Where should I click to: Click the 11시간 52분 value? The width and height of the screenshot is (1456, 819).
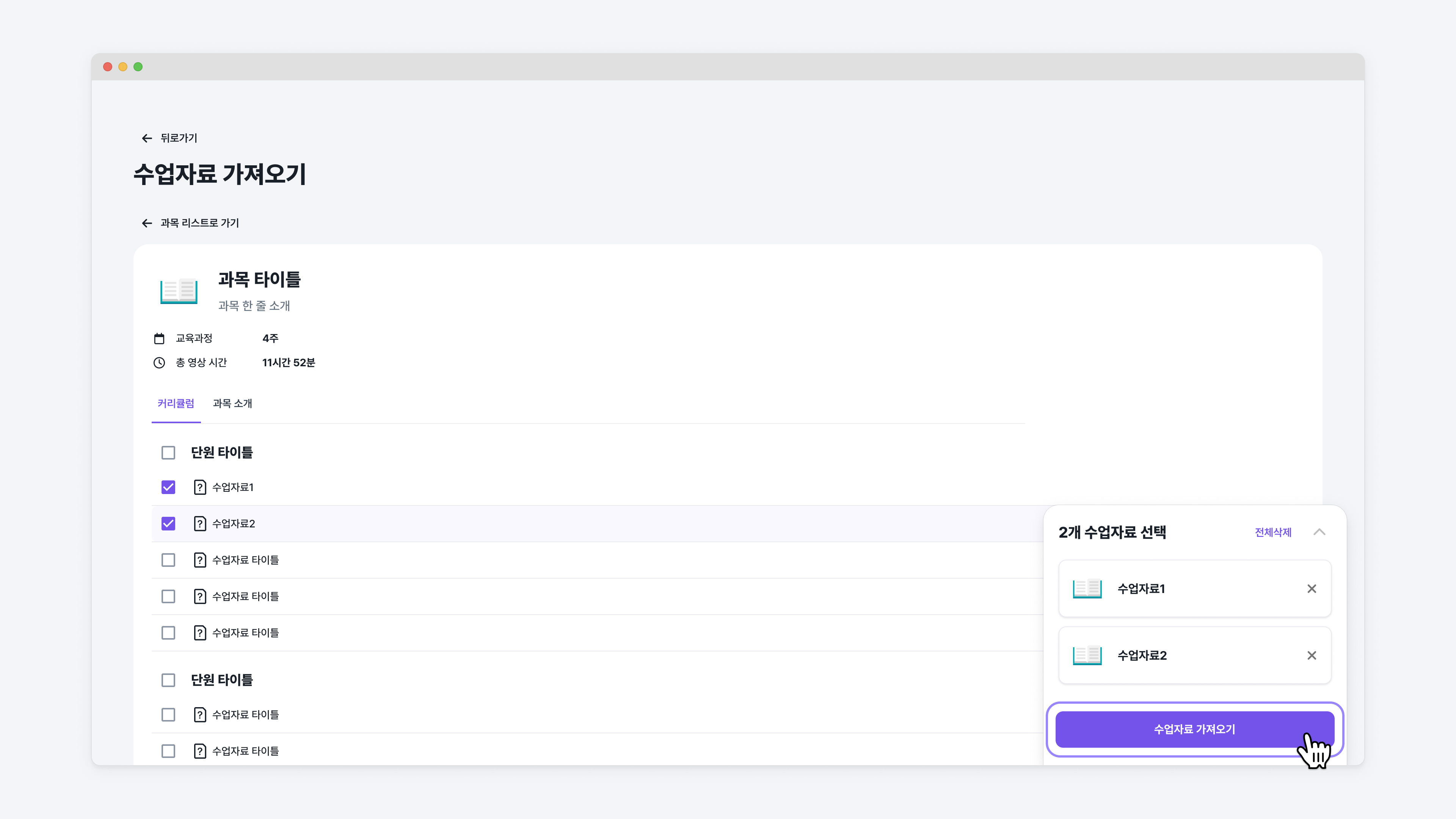[288, 363]
